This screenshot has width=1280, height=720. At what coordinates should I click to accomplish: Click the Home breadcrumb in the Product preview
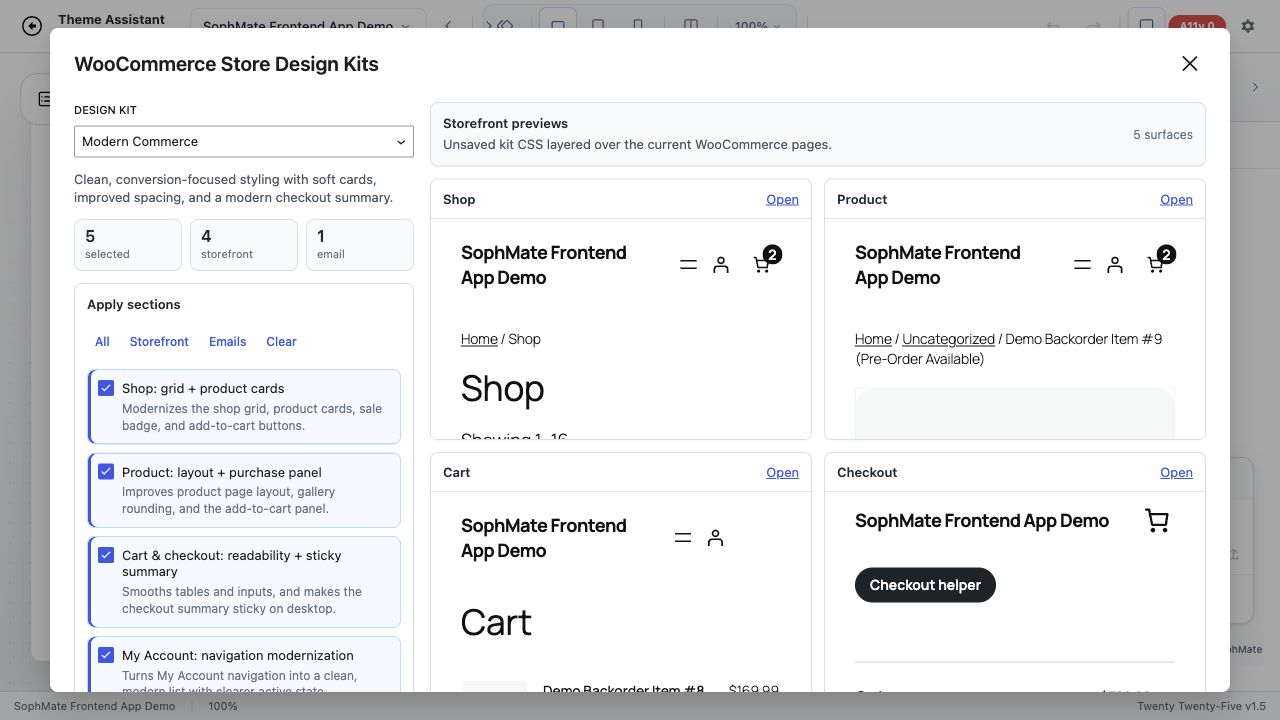click(x=873, y=339)
